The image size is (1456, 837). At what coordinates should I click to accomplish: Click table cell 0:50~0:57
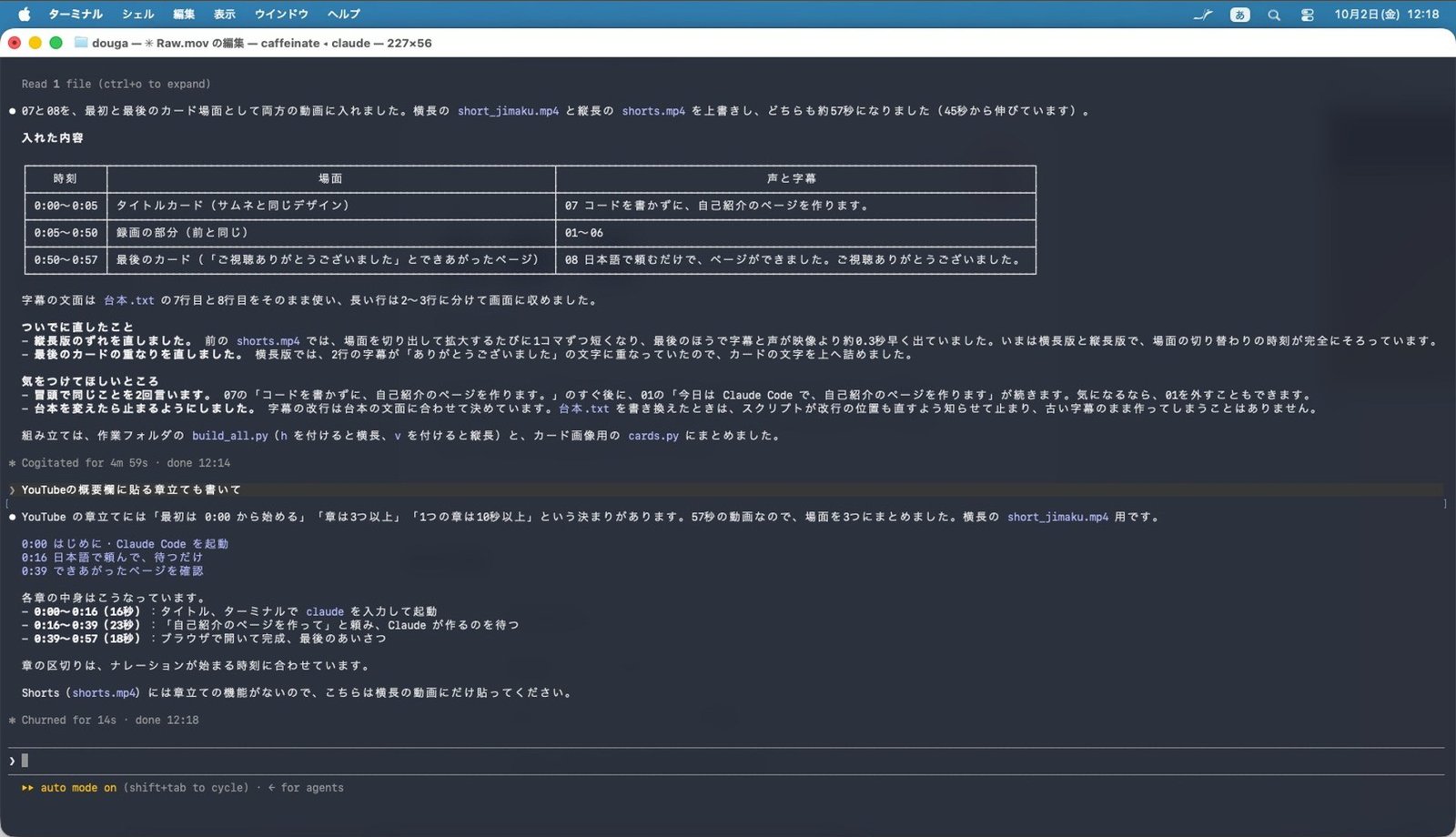tap(66, 259)
